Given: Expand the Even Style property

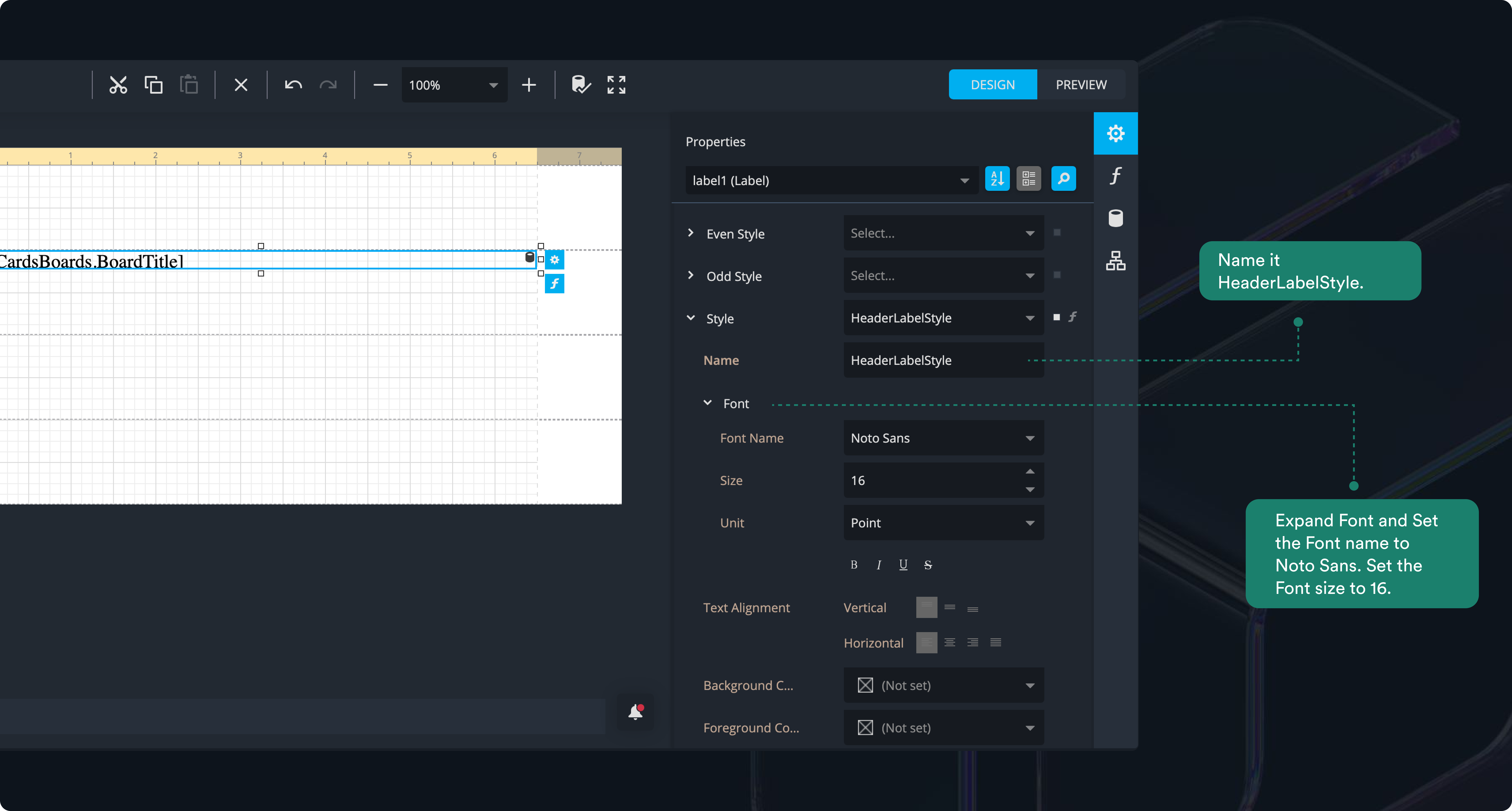Looking at the screenshot, I should coord(691,233).
